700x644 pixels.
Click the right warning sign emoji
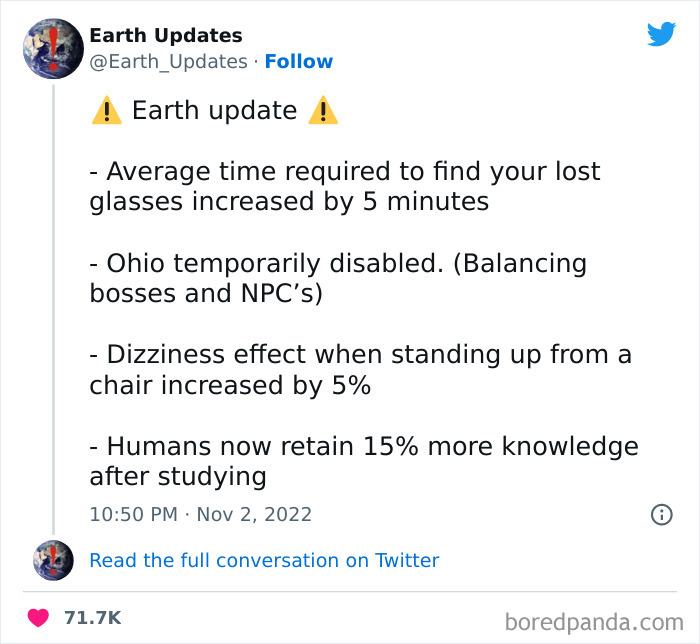(323, 110)
